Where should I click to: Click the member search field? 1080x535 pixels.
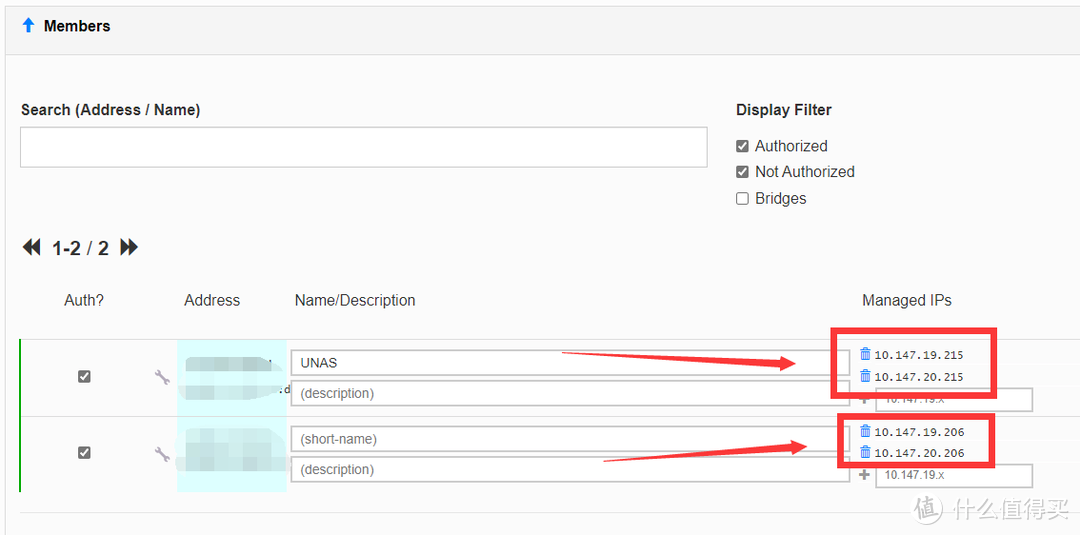click(x=363, y=147)
